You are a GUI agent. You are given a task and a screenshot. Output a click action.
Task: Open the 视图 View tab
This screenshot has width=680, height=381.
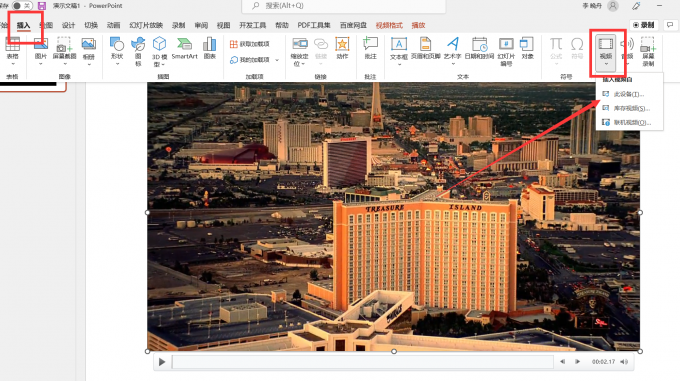(223, 26)
